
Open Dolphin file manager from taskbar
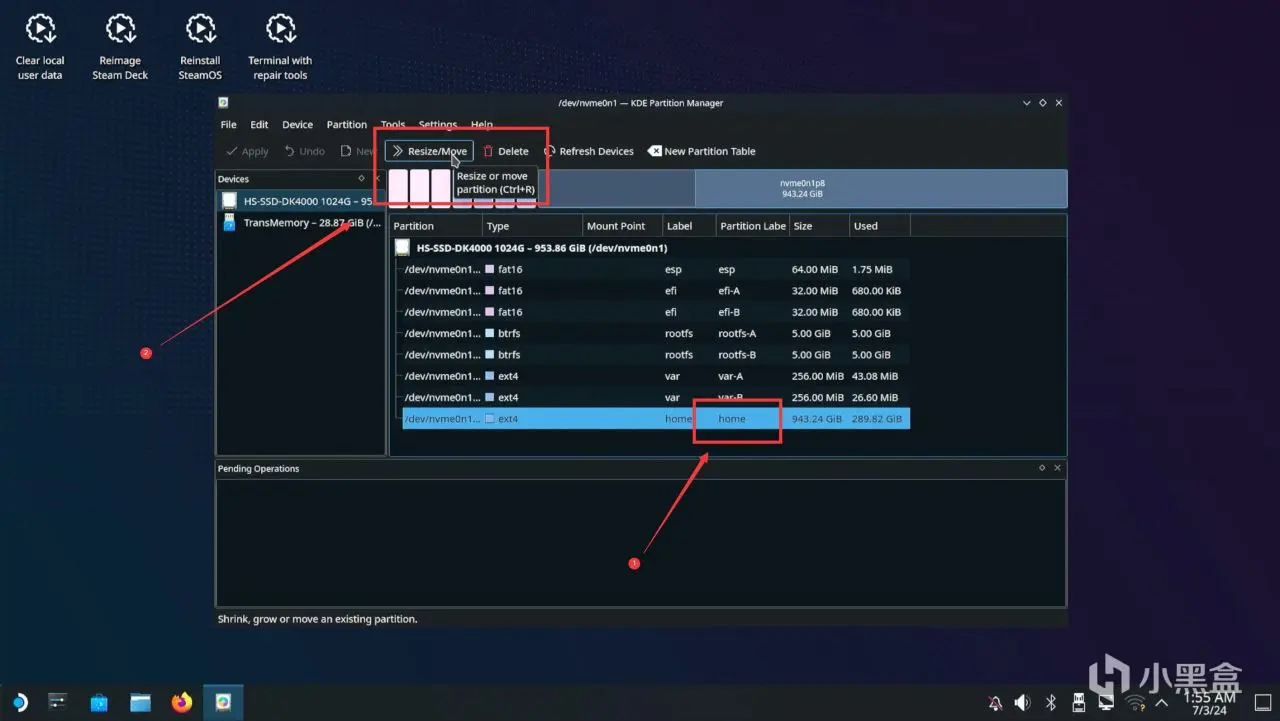[140, 702]
